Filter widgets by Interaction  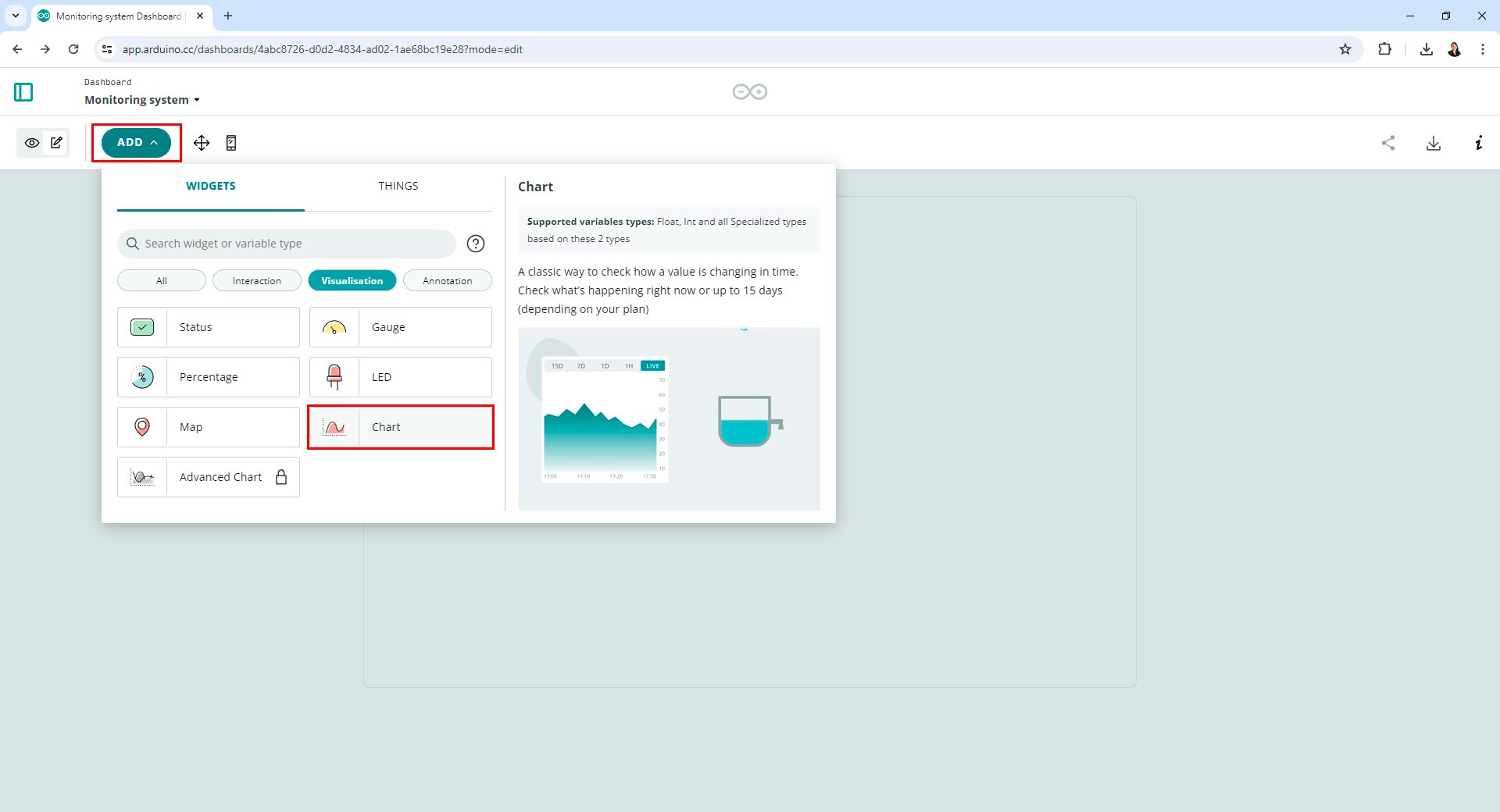click(x=257, y=281)
